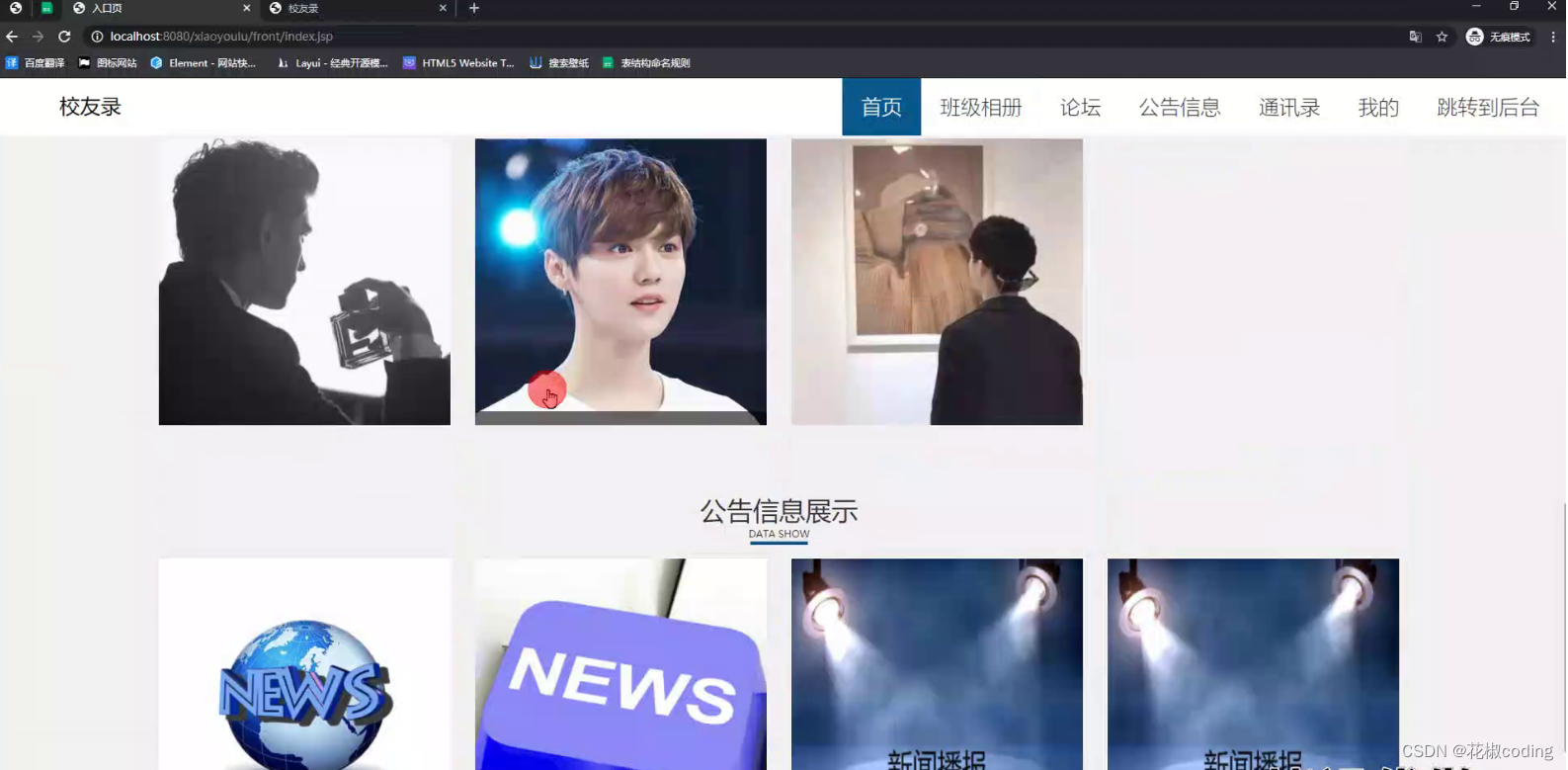
Task: Open the Chrome three-dot menu
Action: coord(1552,37)
